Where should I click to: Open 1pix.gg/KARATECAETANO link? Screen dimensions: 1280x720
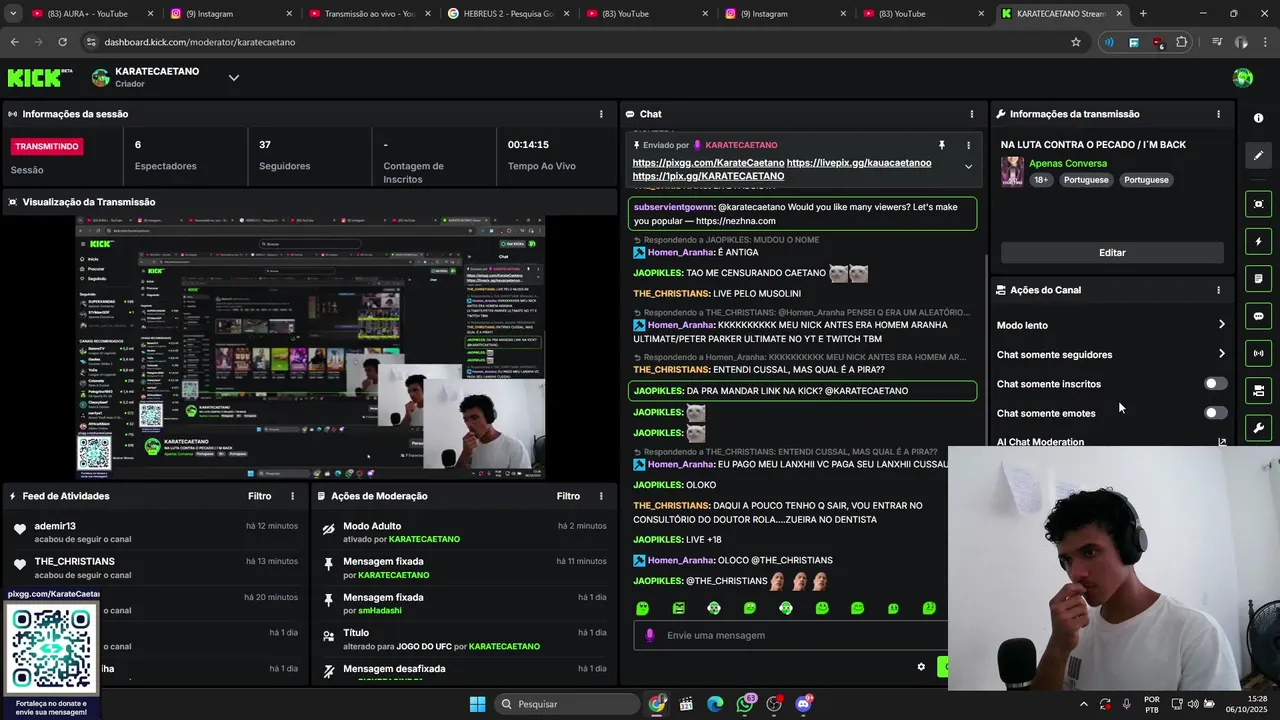(x=708, y=176)
